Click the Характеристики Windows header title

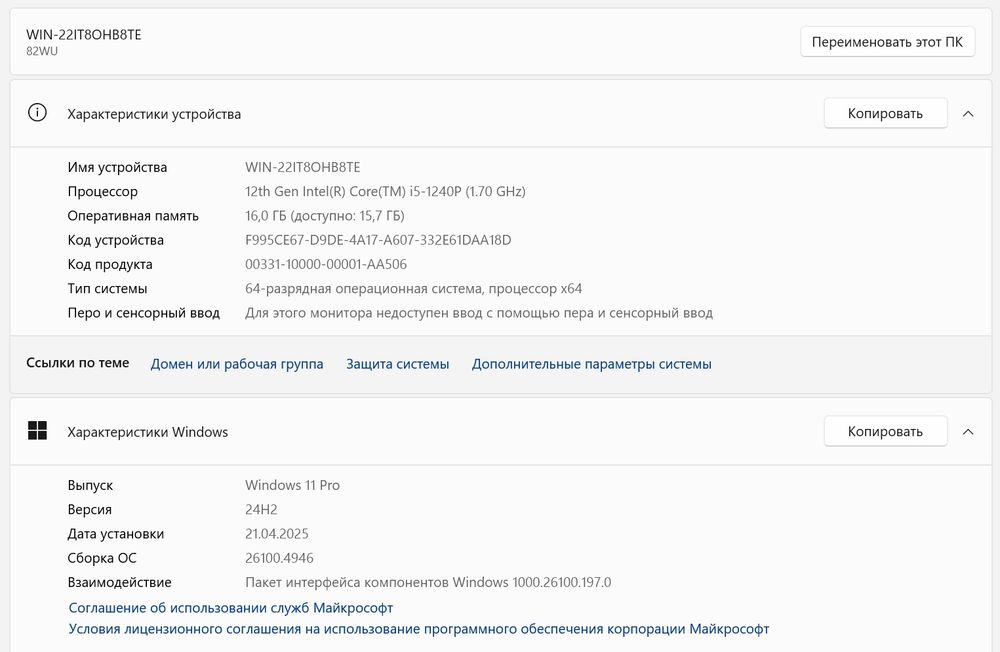(147, 432)
